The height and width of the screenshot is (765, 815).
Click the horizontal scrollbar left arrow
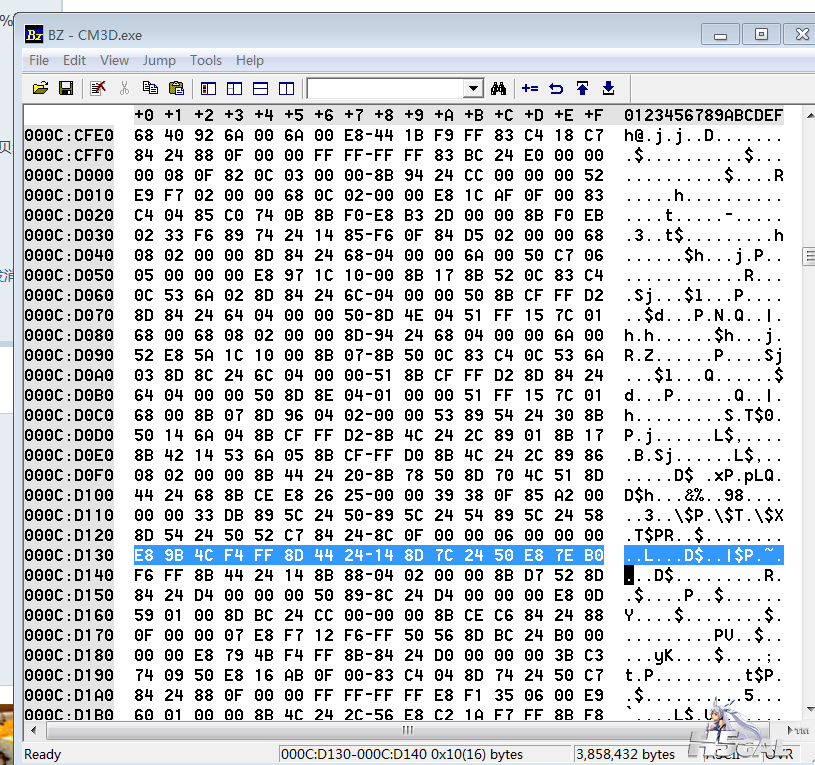point(34,730)
